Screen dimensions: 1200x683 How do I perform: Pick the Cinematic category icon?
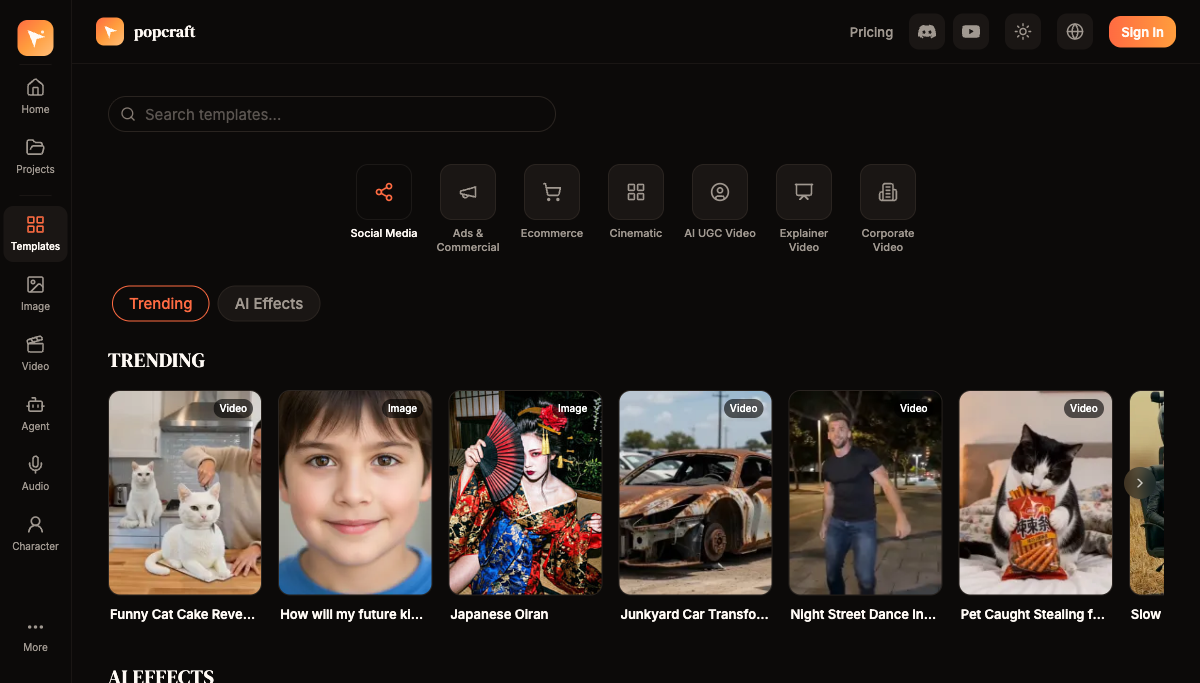coord(636,192)
